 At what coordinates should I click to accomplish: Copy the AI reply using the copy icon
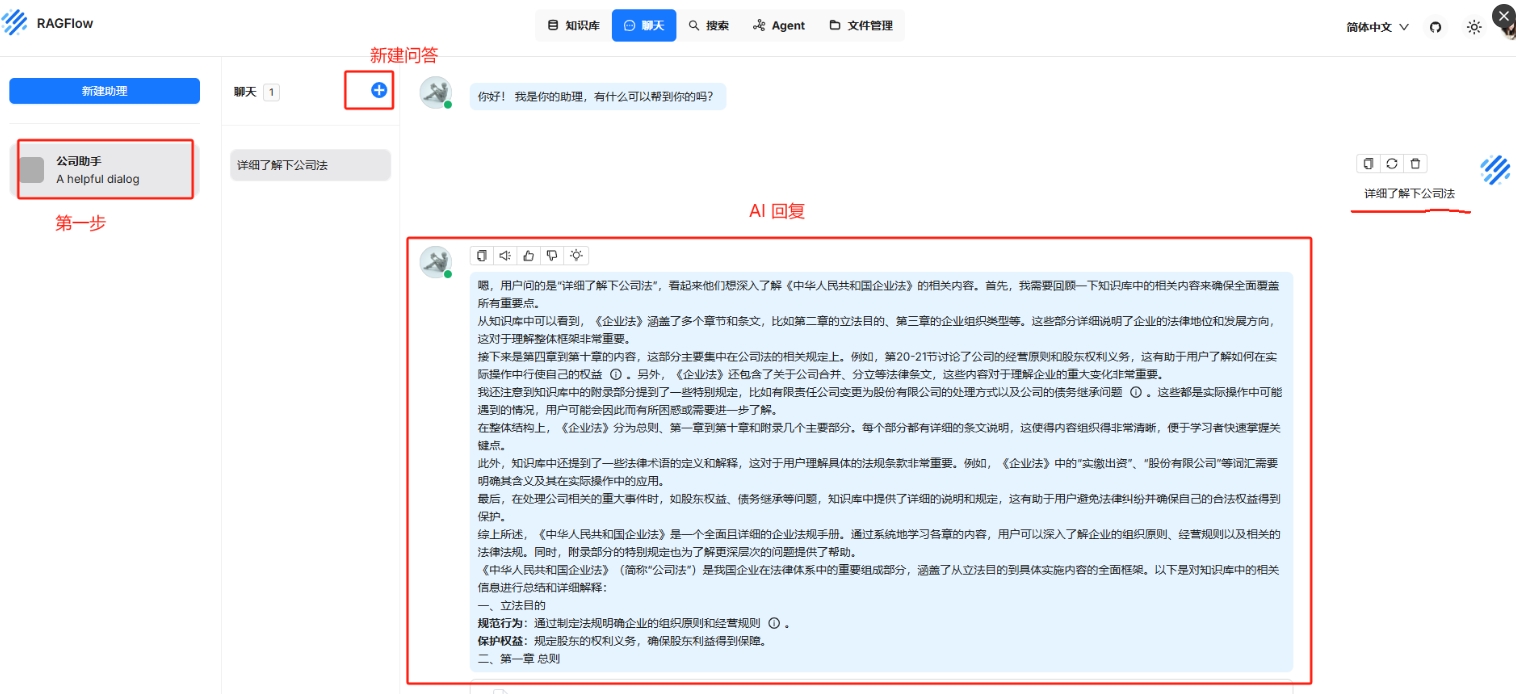(x=481, y=256)
